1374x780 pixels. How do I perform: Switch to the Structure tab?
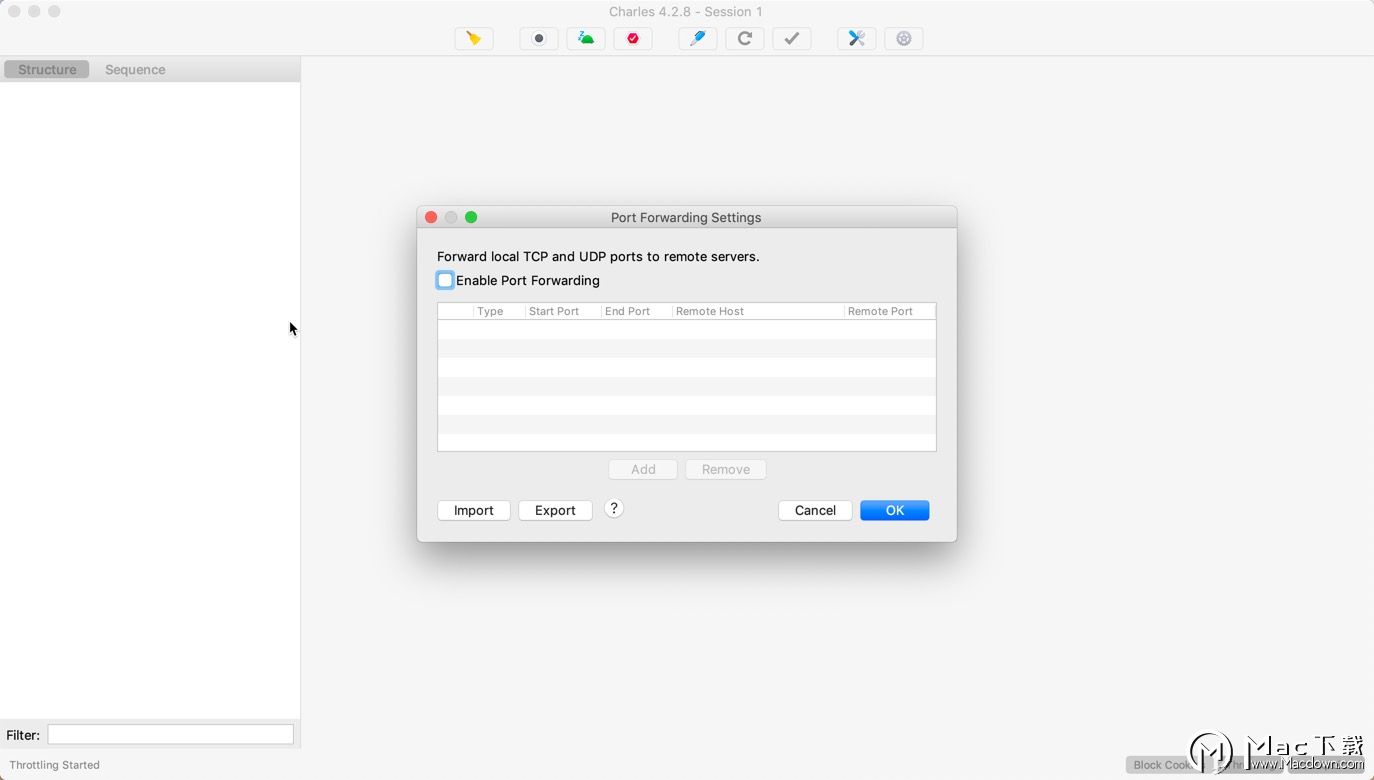47,69
